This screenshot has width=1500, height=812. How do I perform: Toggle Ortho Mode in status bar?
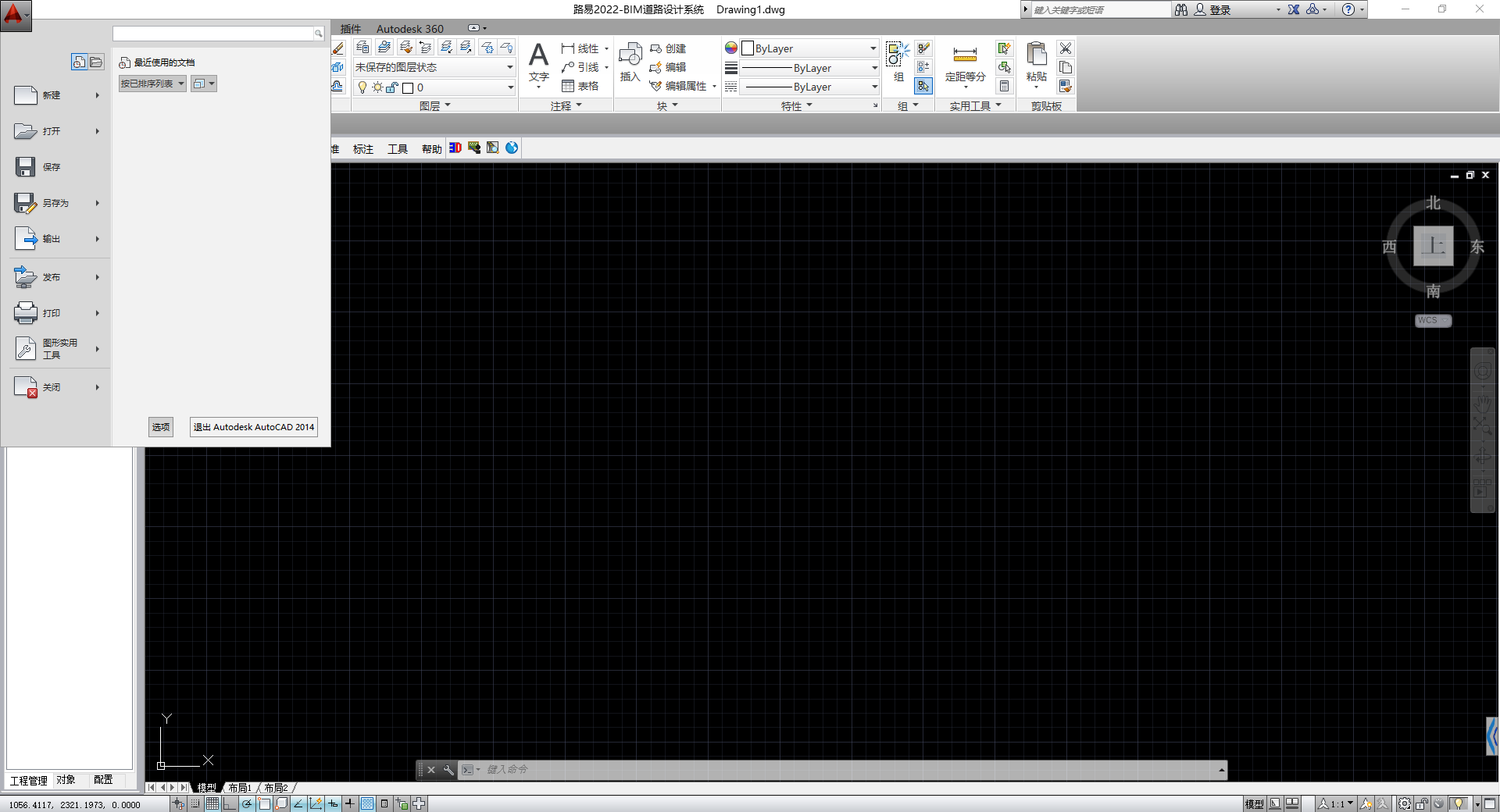pyautogui.click(x=229, y=803)
